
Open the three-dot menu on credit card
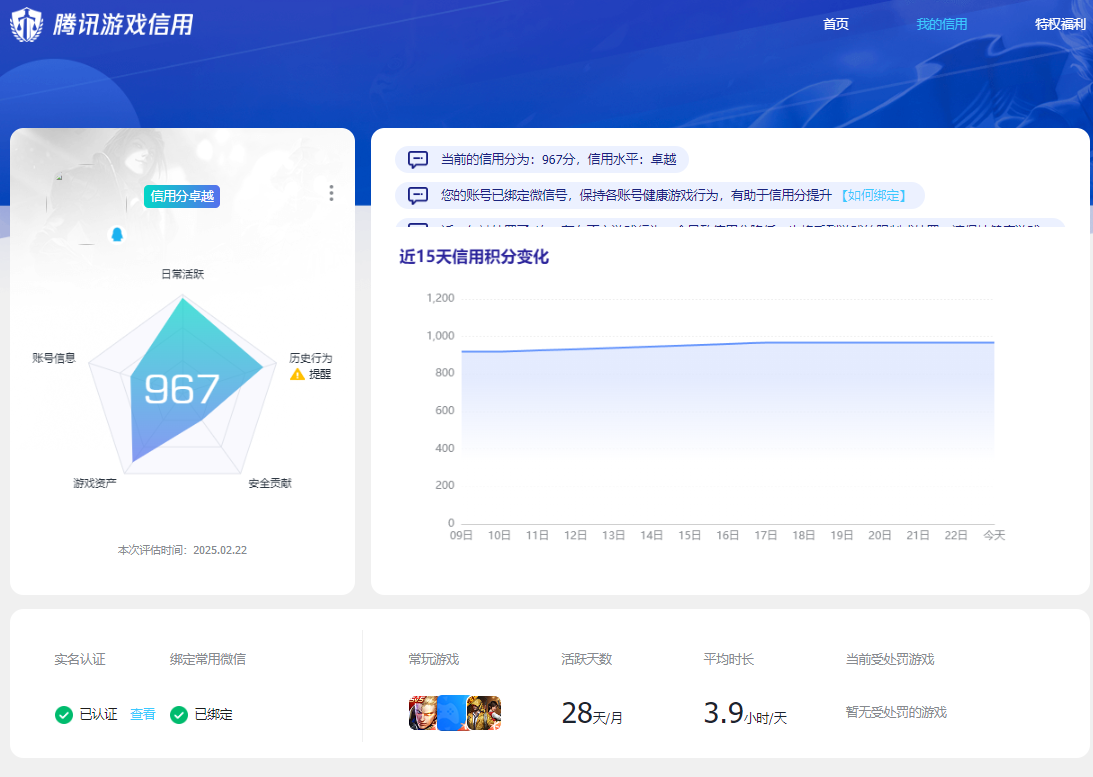click(331, 193)
